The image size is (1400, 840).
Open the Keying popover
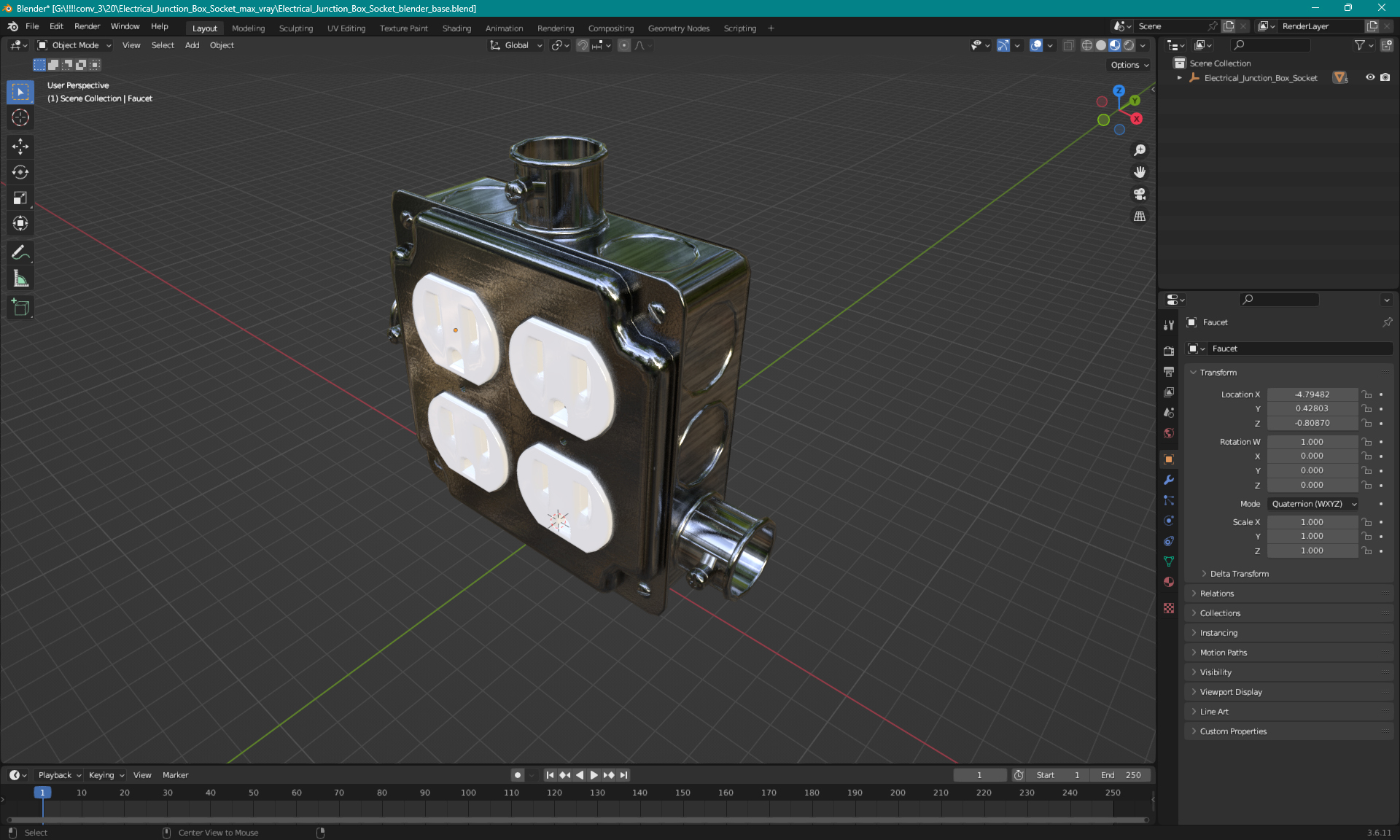point(106,775)
